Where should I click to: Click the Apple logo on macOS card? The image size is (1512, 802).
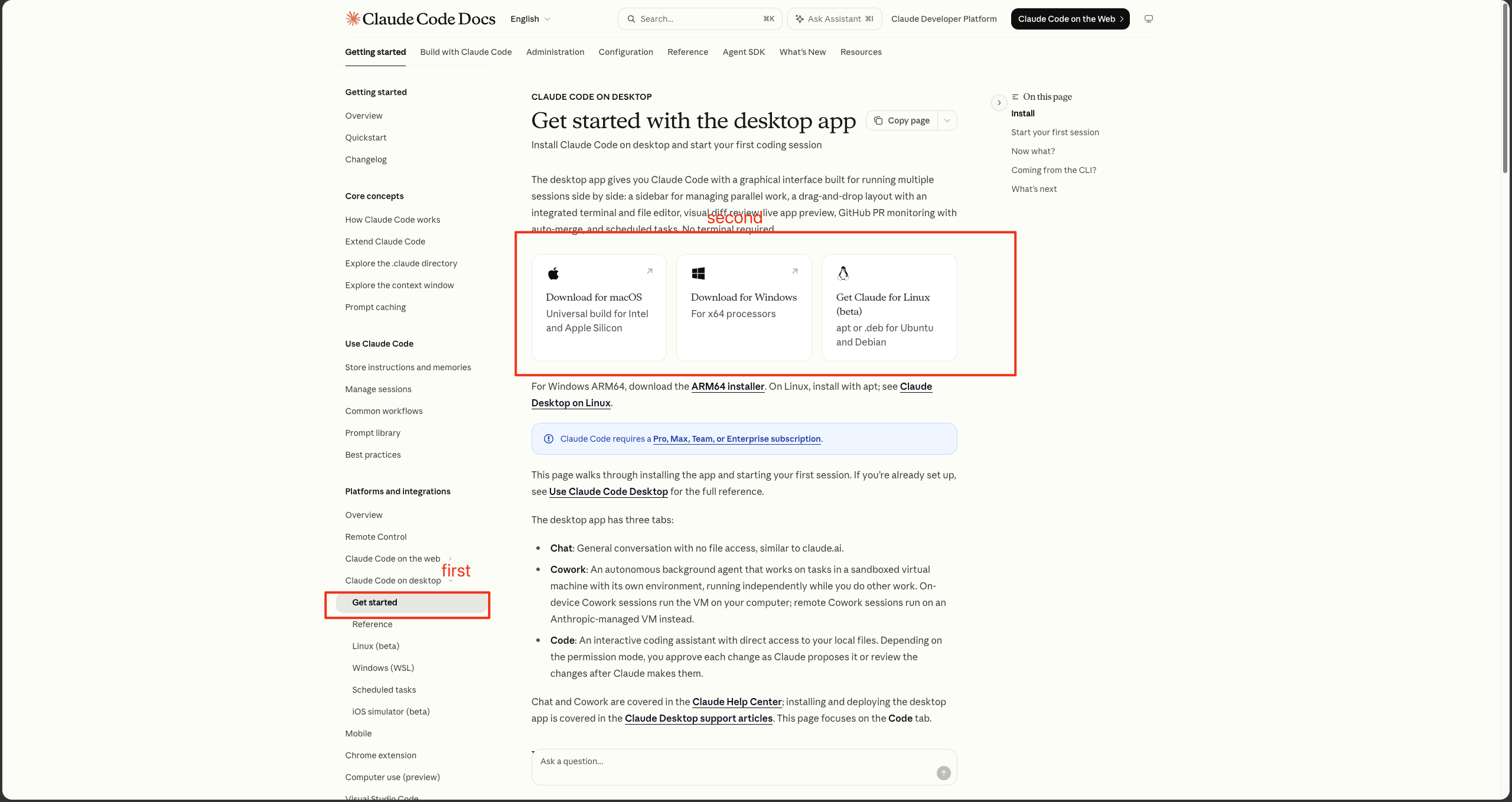pos(553,273)
